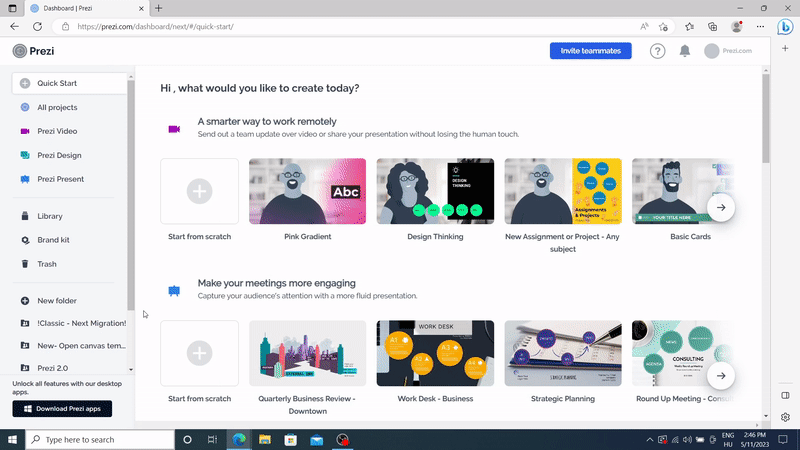Click the Invite teammates button
The width and height of the screenshot is (800, 450).
click(x=590, y=51)
